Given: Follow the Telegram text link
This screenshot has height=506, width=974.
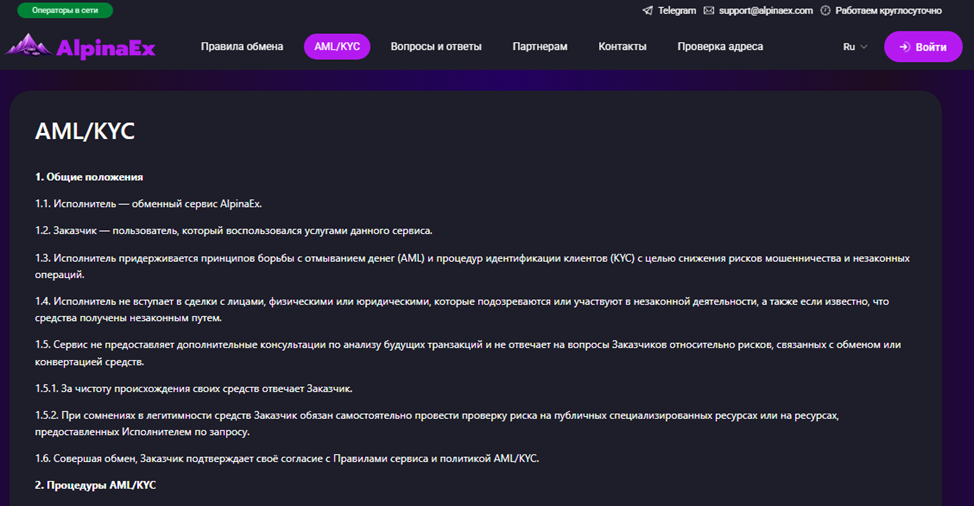Looking at the screenshot, I should [x=677, y=11].
